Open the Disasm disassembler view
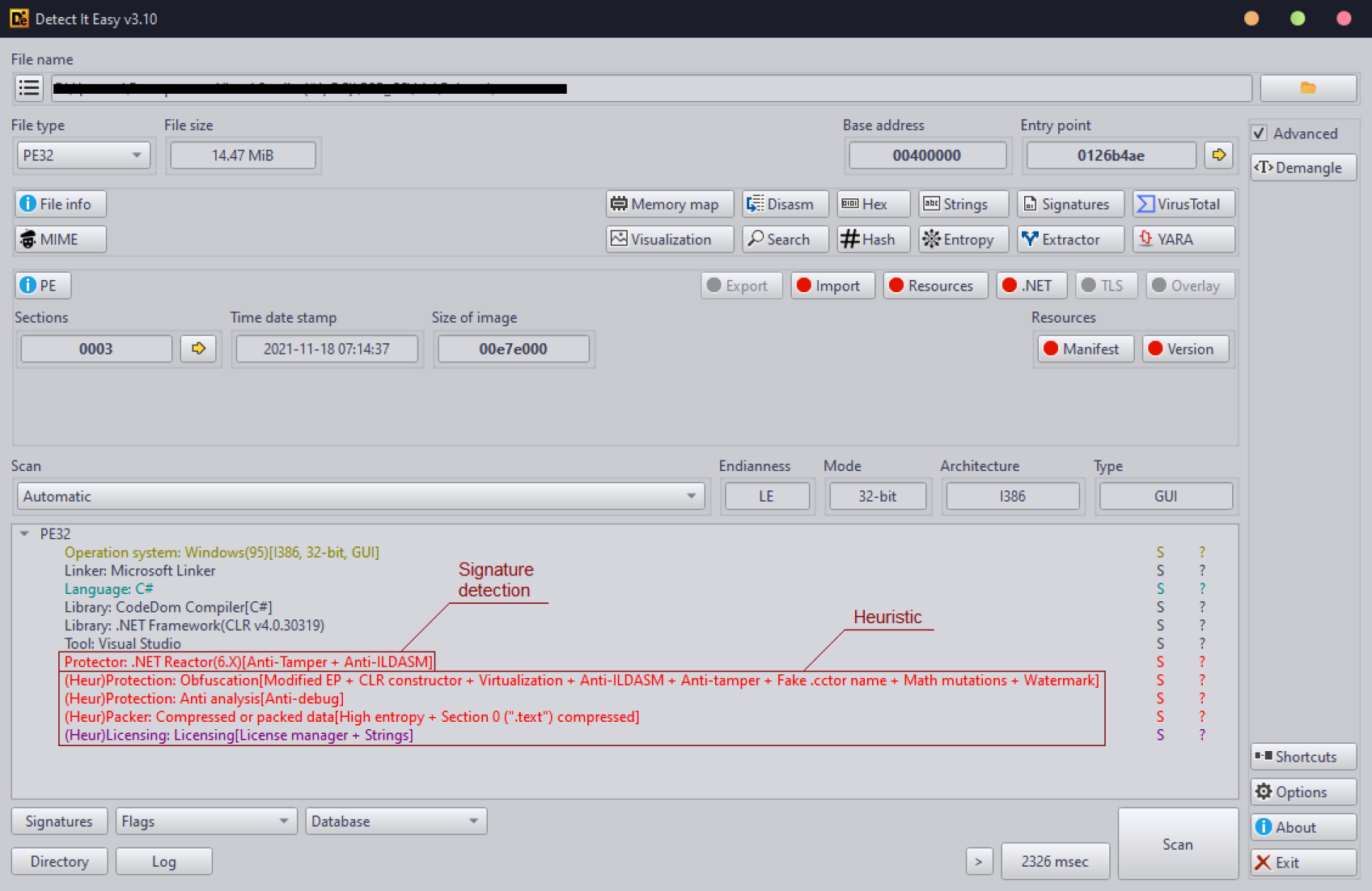This screenshot has width=1372, height=891. coord(784,204)
